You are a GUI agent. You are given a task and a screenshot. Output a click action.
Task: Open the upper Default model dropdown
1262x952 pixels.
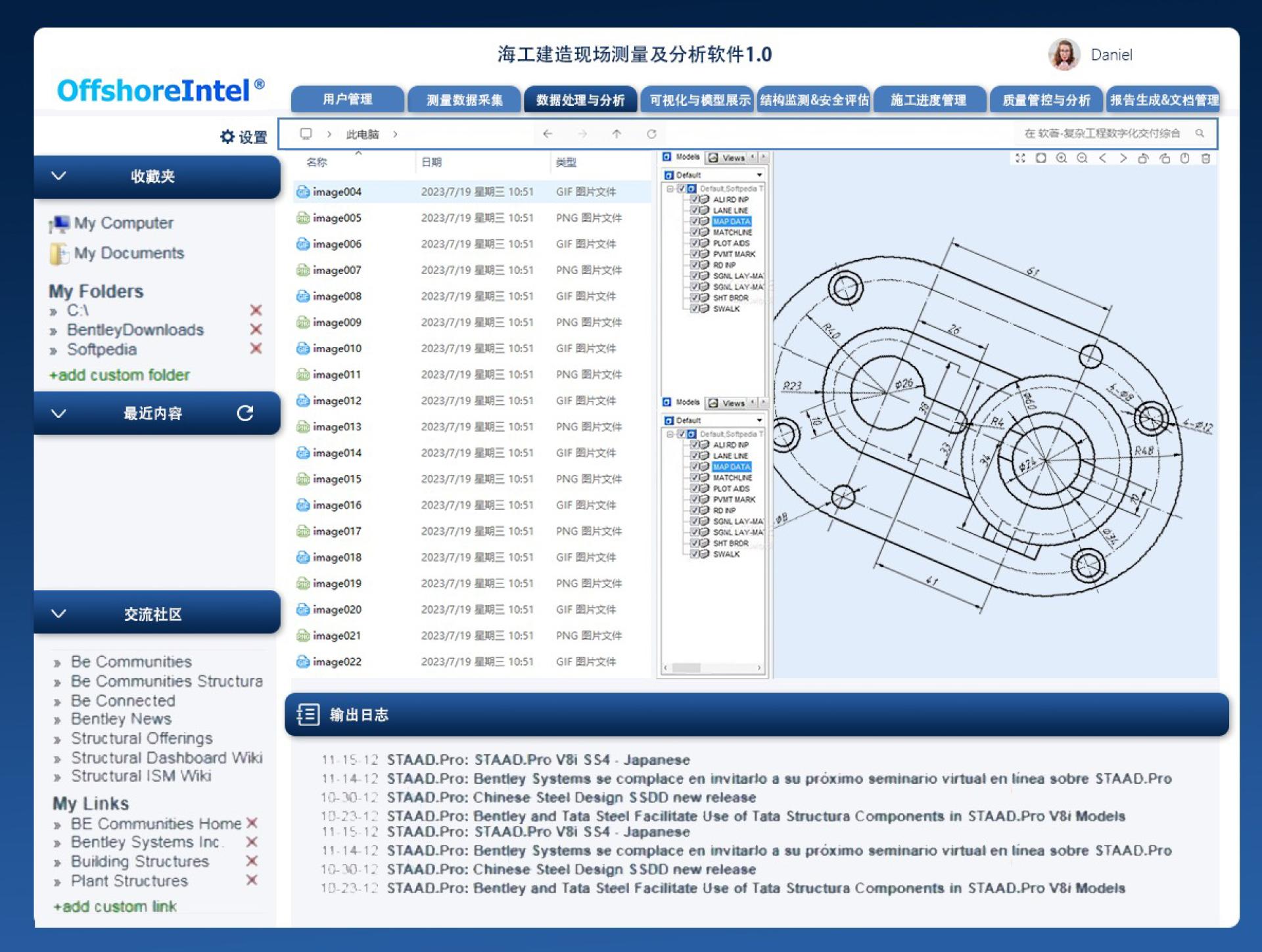tap(759, 175)
